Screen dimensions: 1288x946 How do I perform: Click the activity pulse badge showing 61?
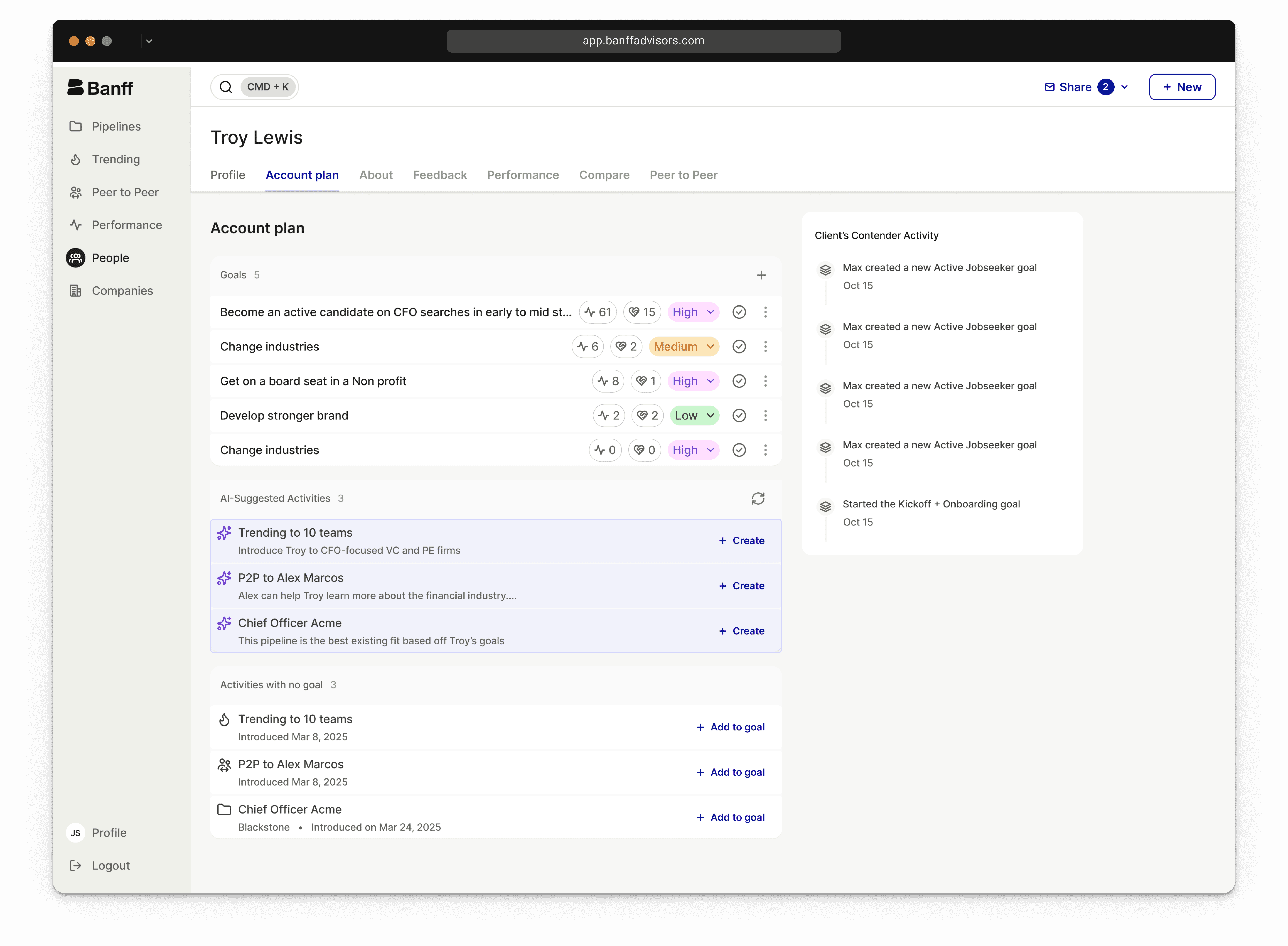598,312
